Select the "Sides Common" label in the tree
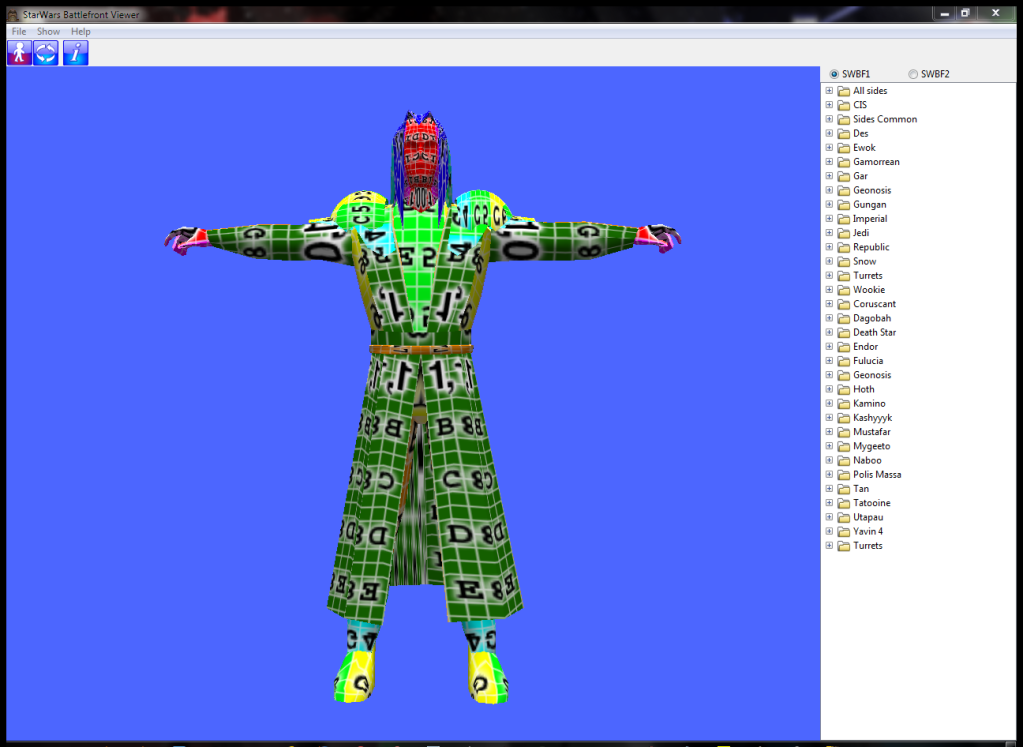The image size is (1023, 747). coord(885,119)
